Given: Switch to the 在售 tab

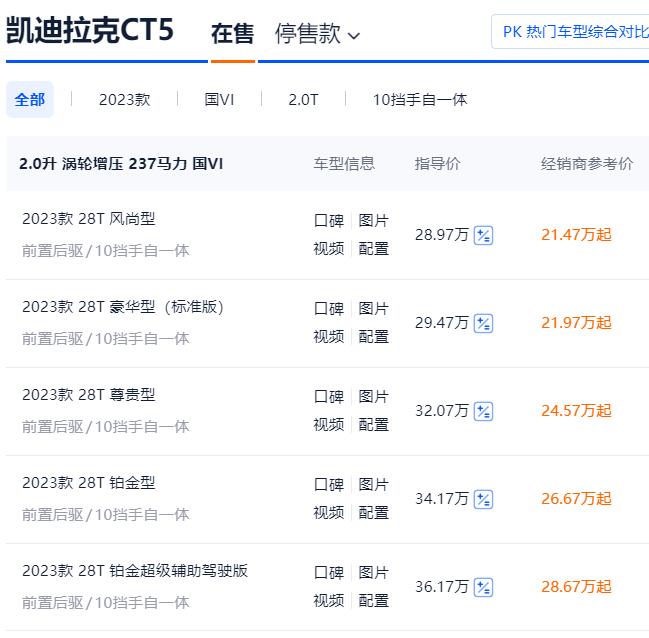Looking at the screenshot, I should 232,34.
